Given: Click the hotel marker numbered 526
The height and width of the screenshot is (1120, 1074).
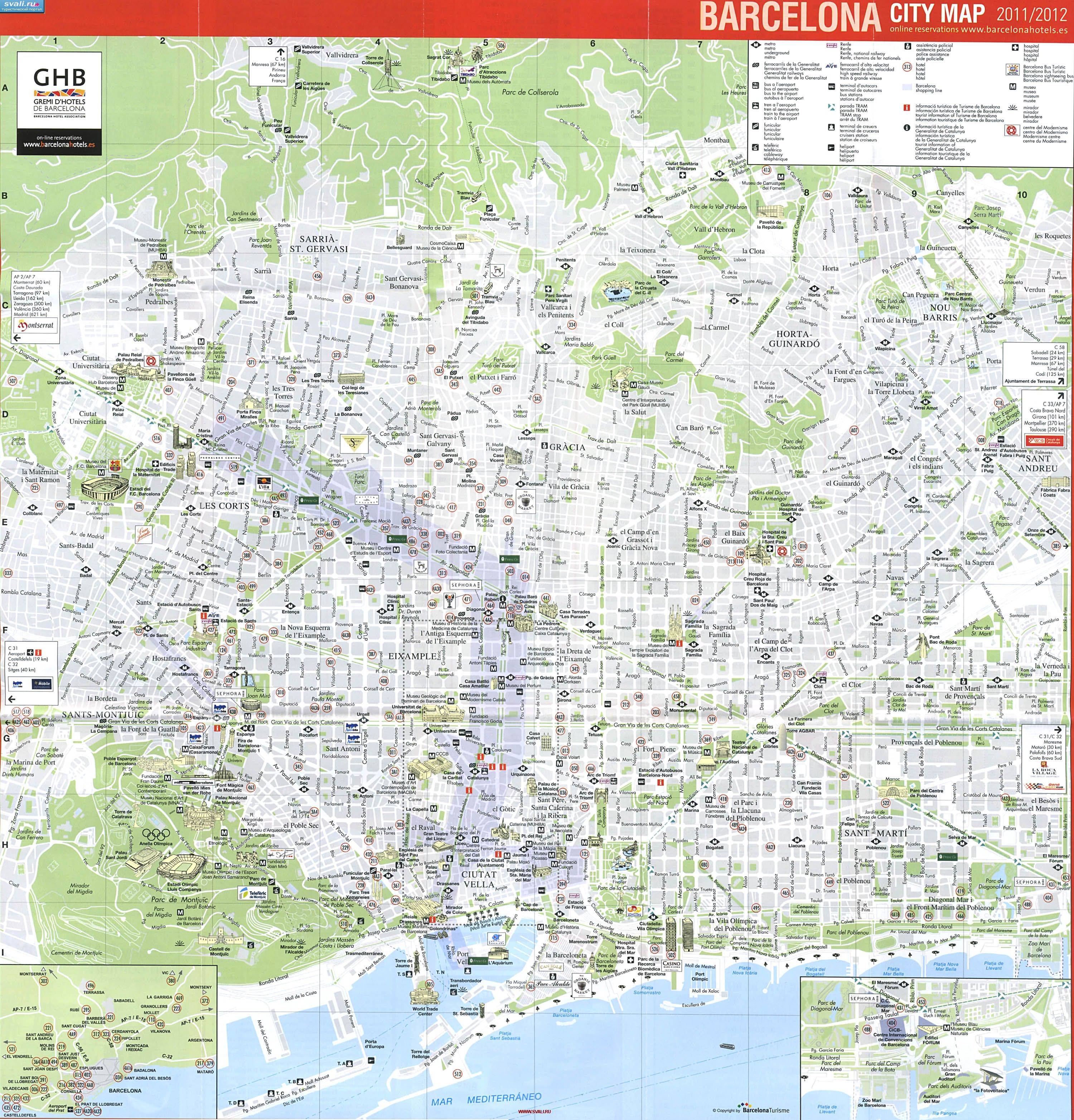Looking at the screenshot, I should coord(655,949).
